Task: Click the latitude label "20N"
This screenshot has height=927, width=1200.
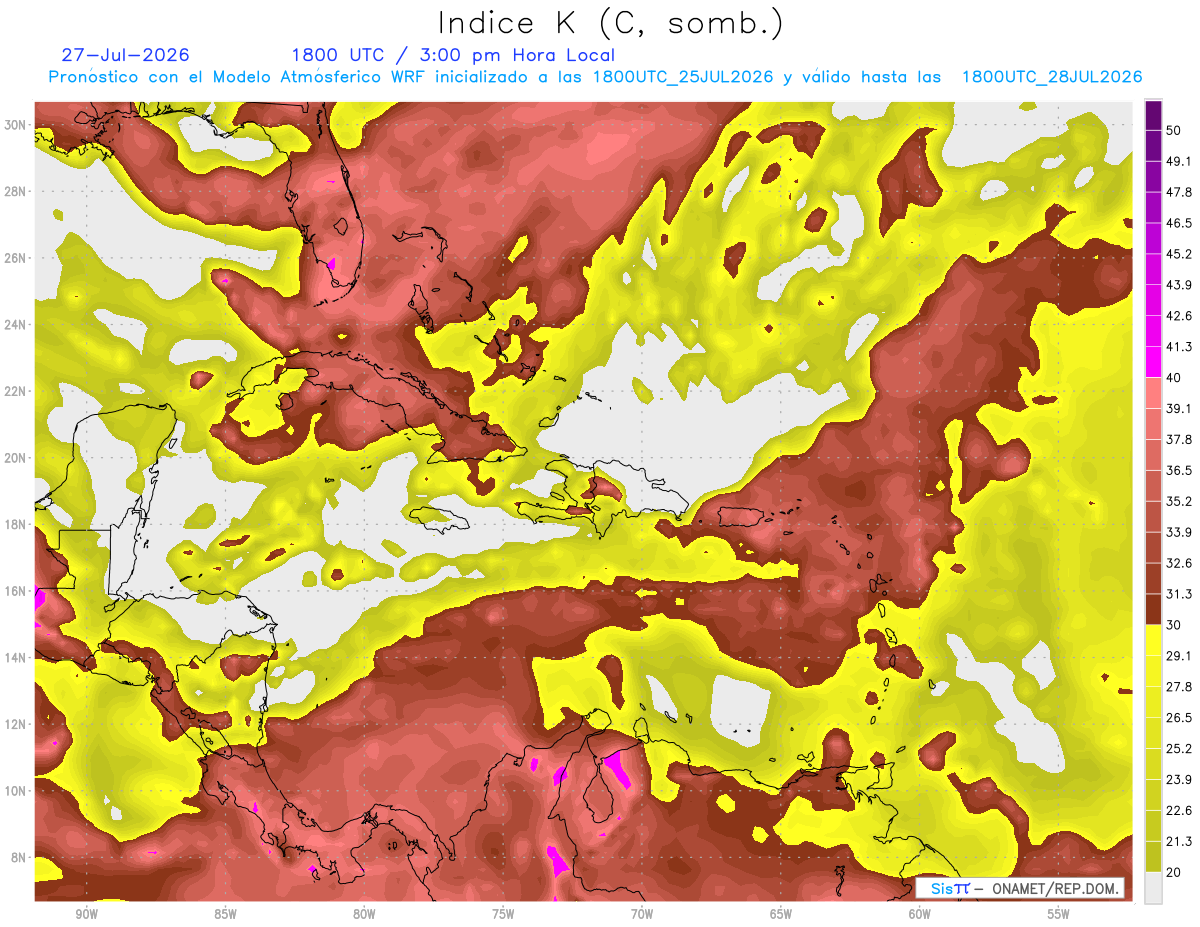Action: tap(15, 457)
